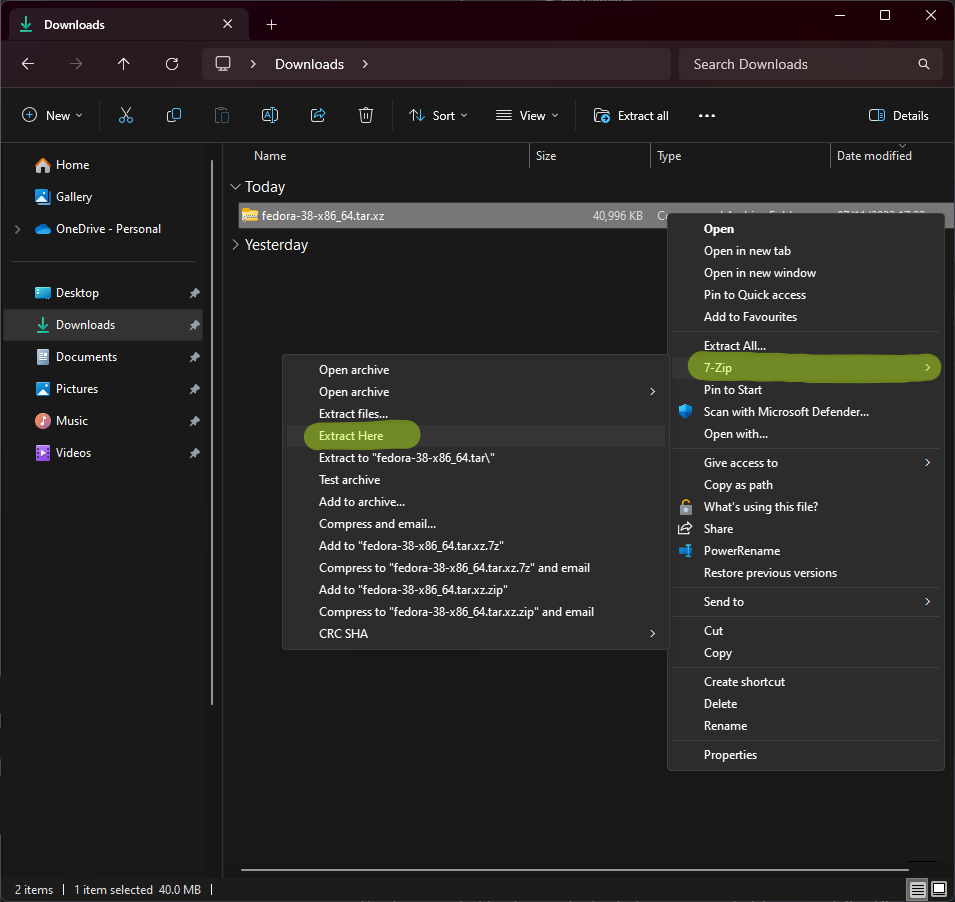Screen dimensions: 955x902
Task: Click the Copy icon in toolbar
Action: (x=174, y=116)
